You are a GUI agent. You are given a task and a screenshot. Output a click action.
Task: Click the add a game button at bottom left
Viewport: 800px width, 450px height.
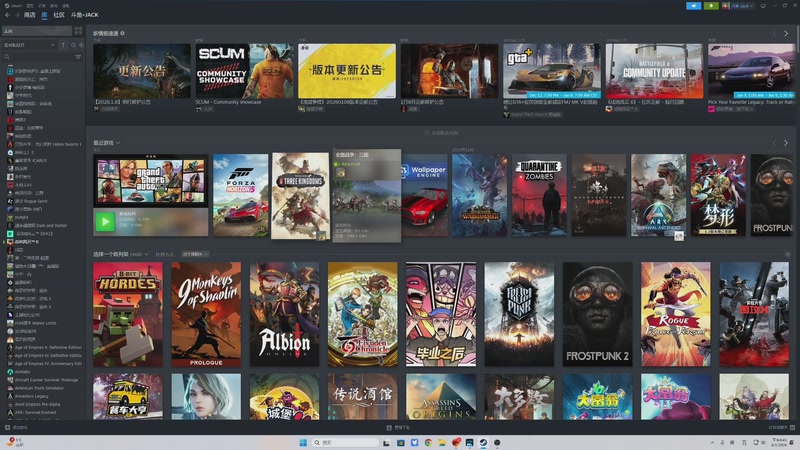(x=17, y=428)
